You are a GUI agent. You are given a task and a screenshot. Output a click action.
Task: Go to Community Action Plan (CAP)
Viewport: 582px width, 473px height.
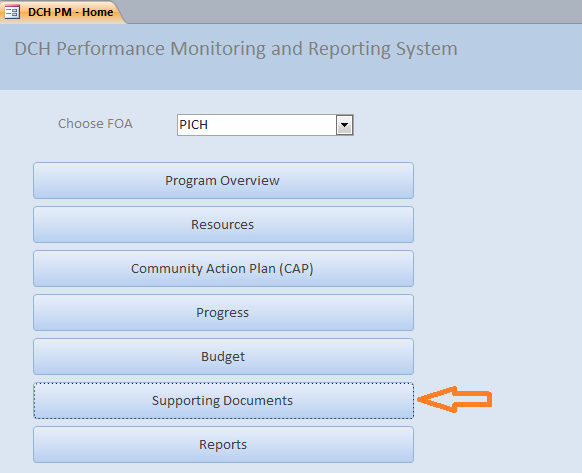pos(223,268)
